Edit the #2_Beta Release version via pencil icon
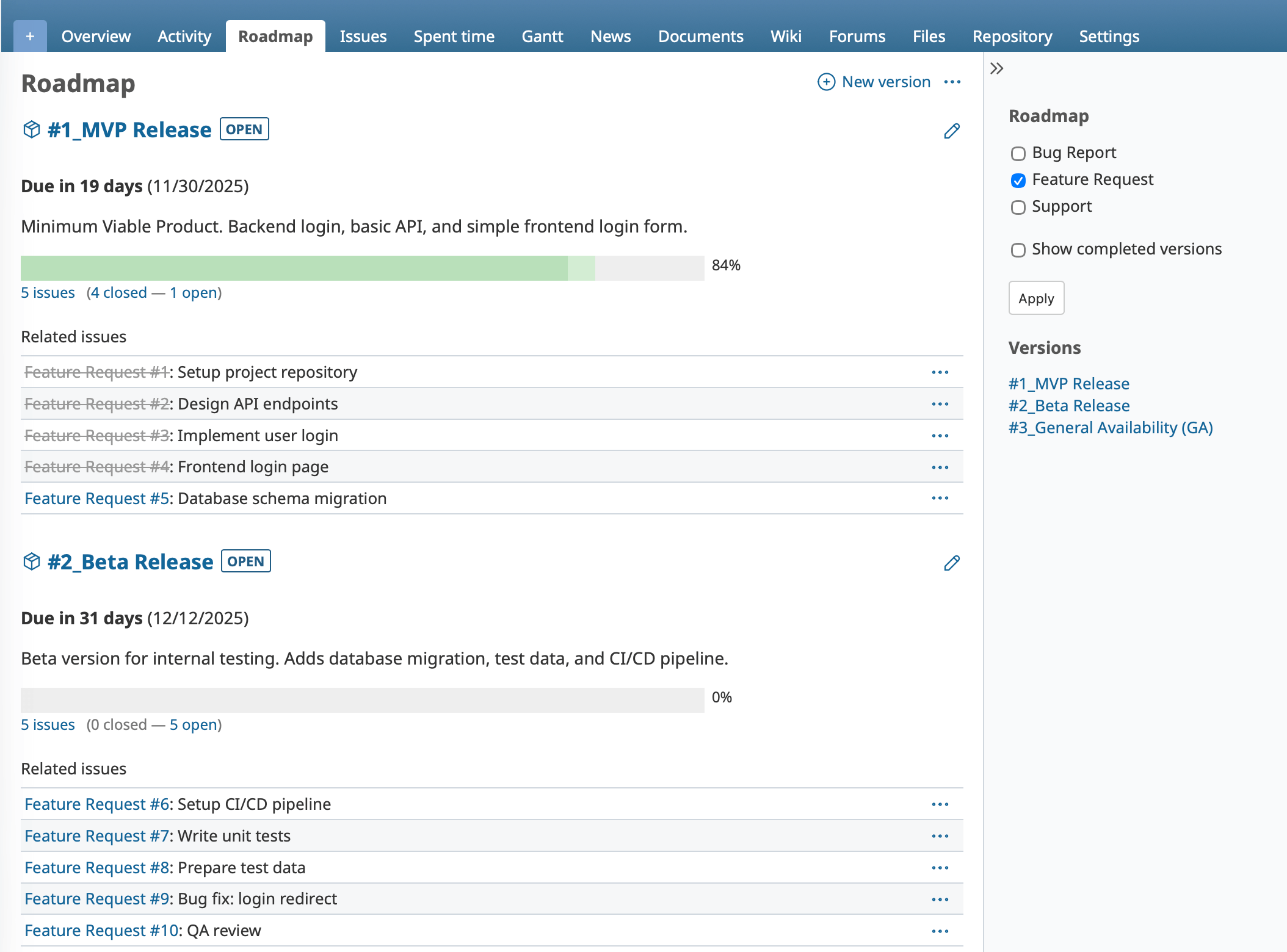 click(952, 563)
